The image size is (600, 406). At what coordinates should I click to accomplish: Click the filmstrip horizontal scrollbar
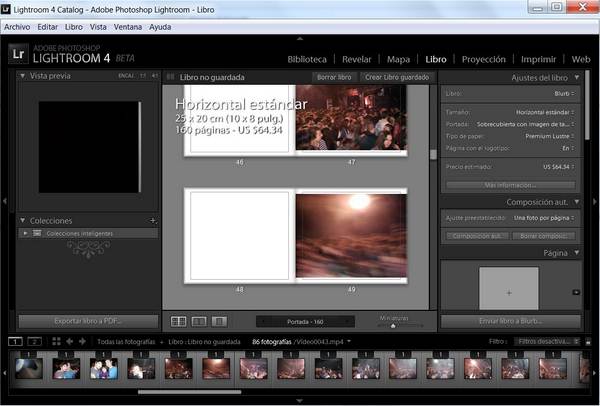[189, 392]
